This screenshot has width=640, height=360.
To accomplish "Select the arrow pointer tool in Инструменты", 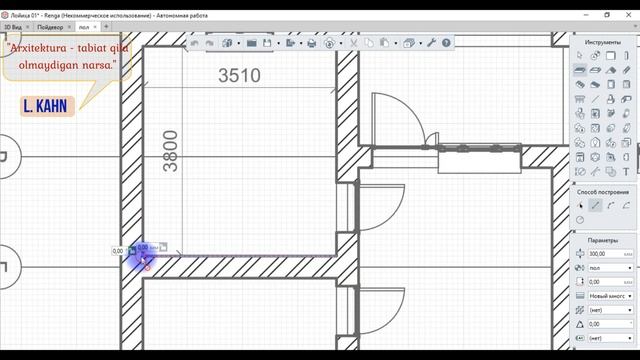I will click(580, 56).
